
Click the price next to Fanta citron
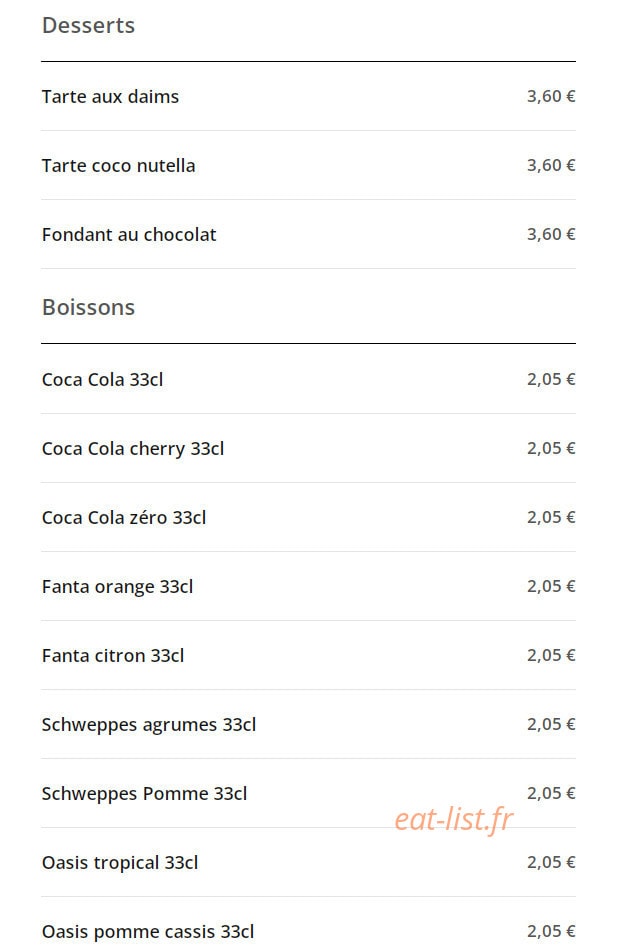[x=551, y=656]
